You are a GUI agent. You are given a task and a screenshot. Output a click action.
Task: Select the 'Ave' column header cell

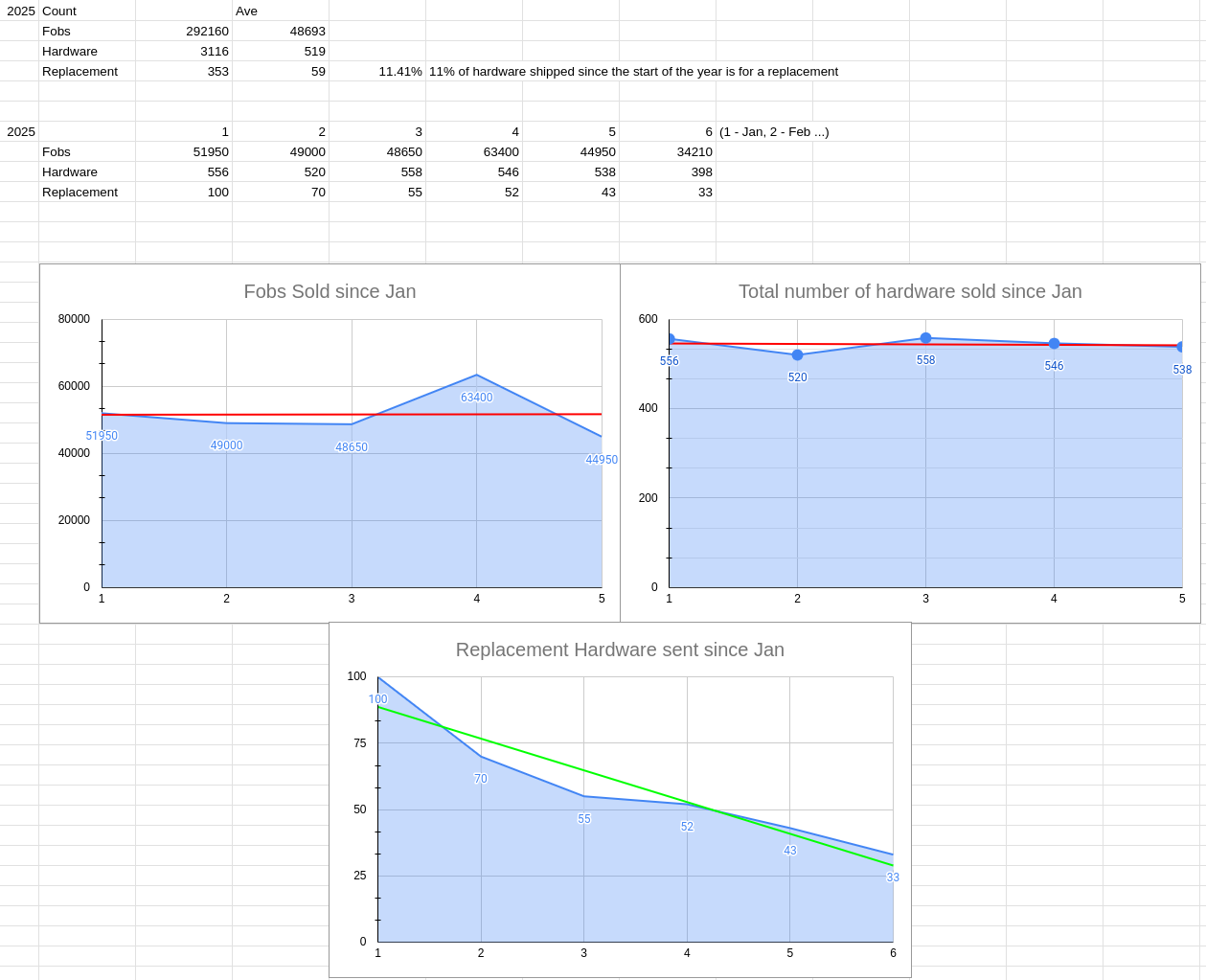point(281,11)
